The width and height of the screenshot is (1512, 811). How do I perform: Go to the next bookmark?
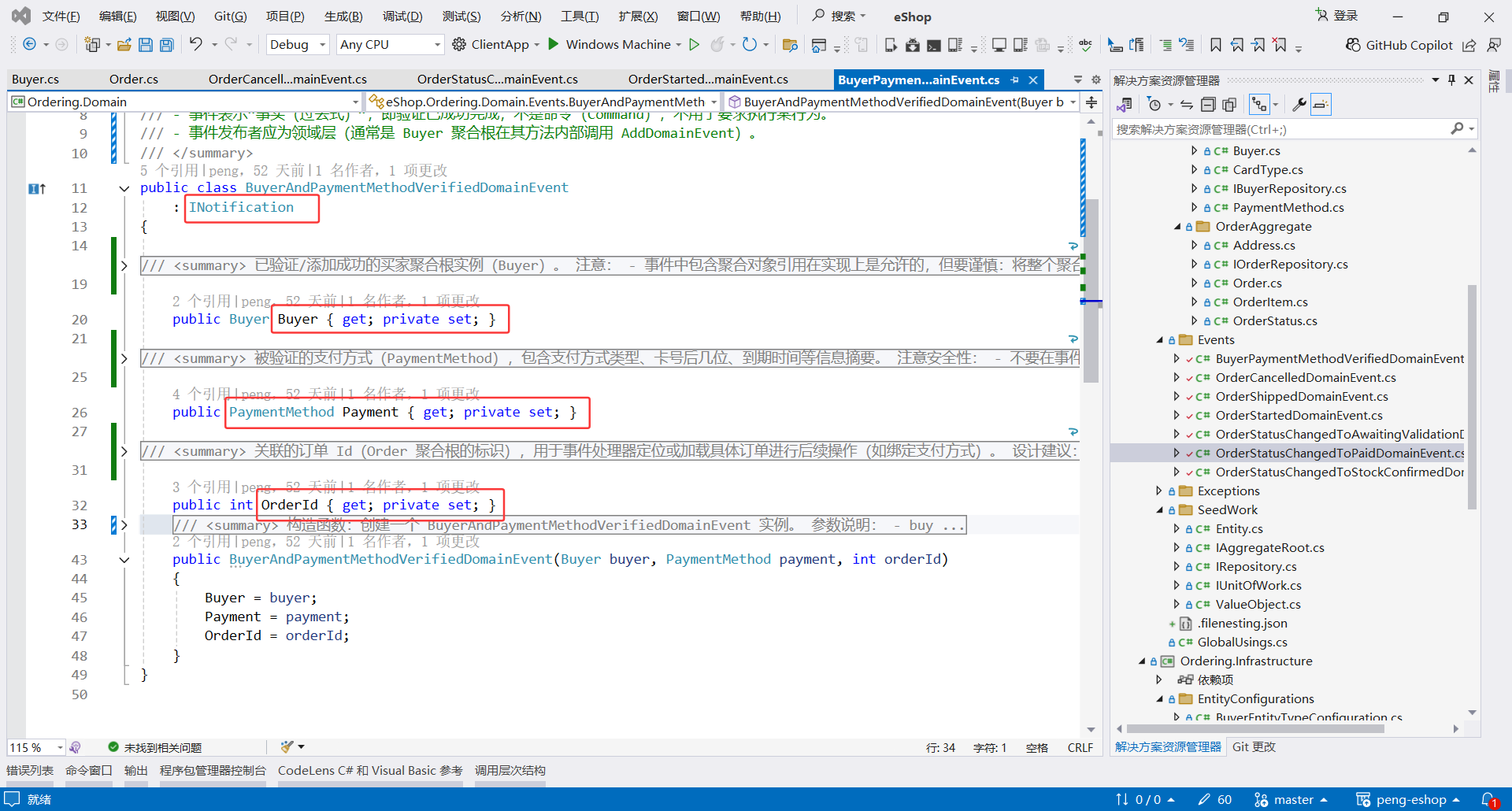[1258, 45]
